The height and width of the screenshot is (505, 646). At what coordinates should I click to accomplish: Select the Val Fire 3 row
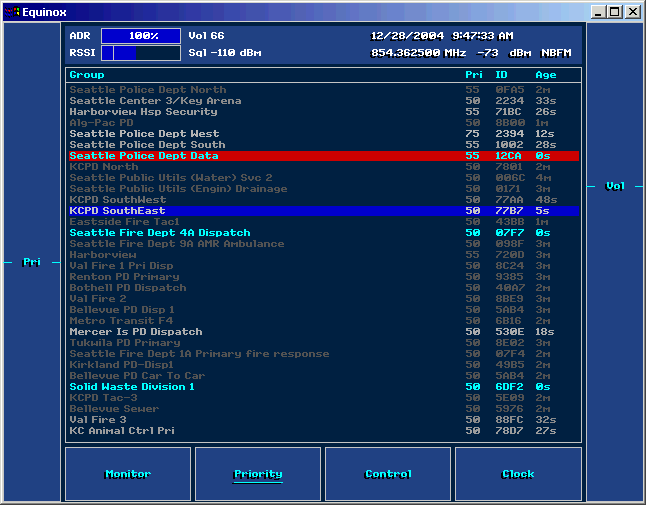[324, 420]
